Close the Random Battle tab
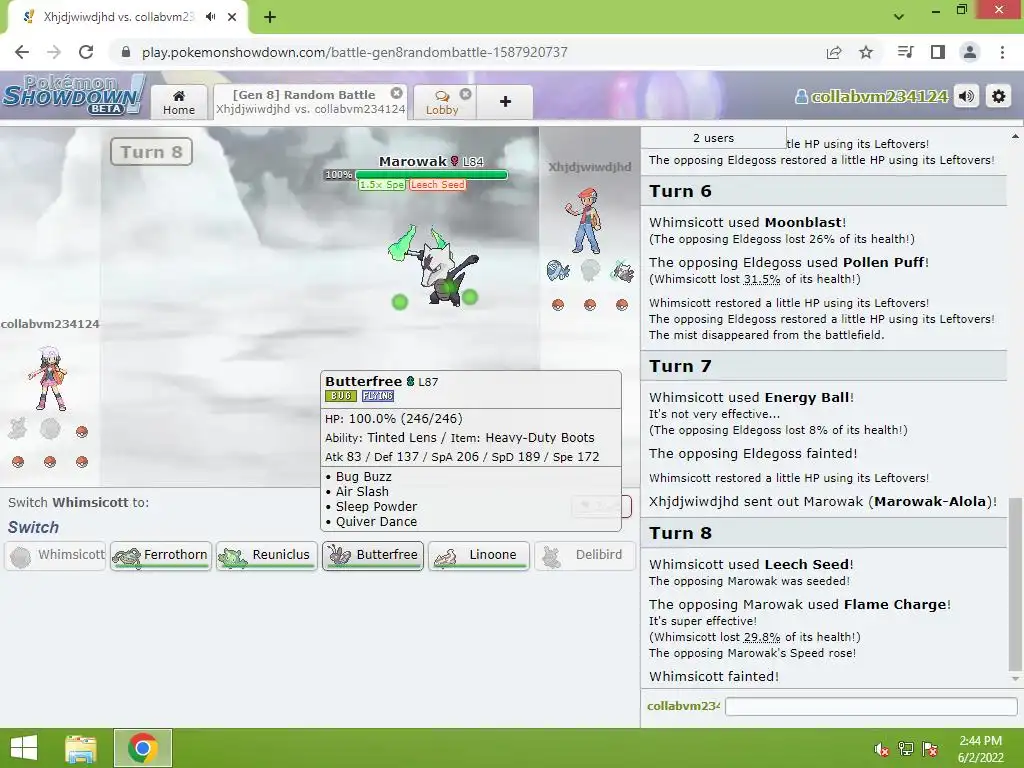This screenshot has height=768, width=1024. pyautogui.click(x=396, y=93)
